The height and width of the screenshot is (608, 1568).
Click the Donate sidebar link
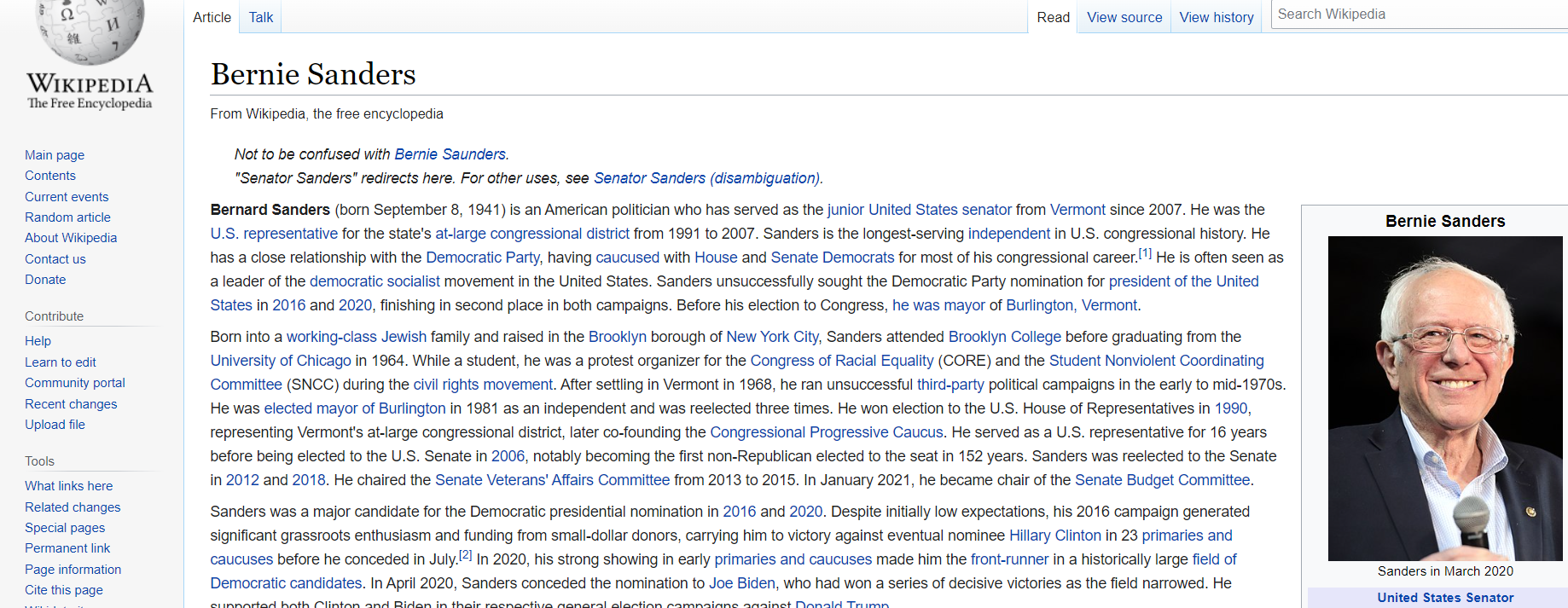click(x=45, y=280)
